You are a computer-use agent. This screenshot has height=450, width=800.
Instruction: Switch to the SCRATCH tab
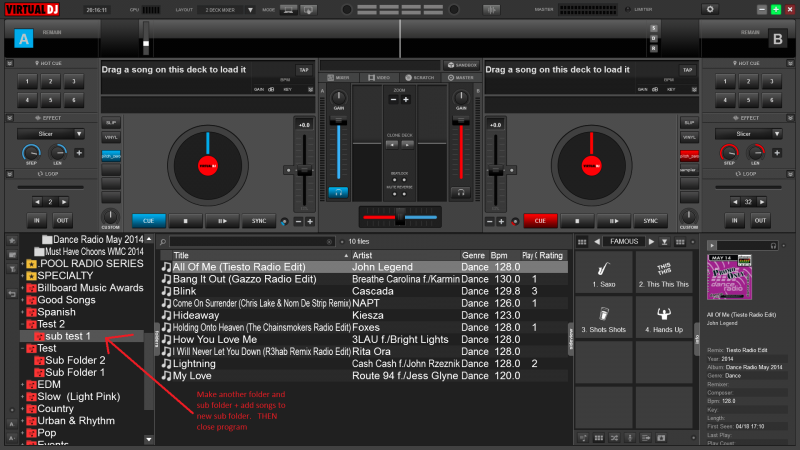pyautogui.click(x=420, y=78)
